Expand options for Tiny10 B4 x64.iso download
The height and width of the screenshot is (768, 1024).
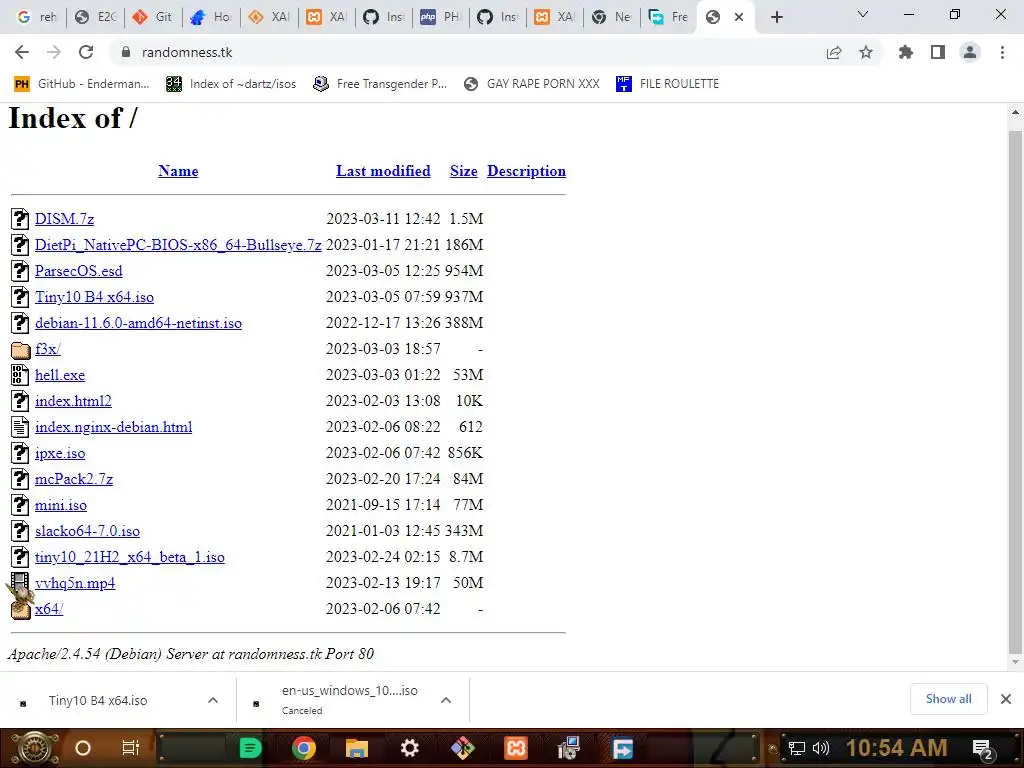[213, 700]
